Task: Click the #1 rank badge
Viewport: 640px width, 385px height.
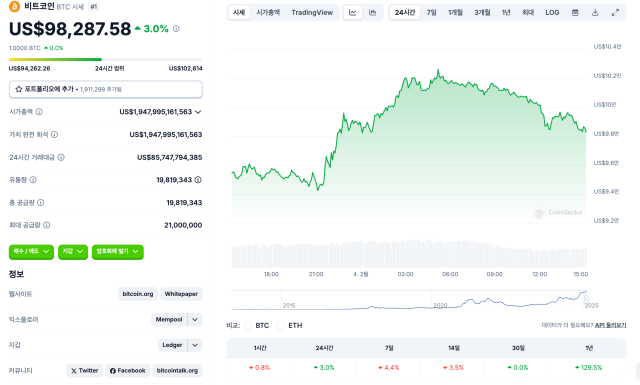Action: pos(94,7)
